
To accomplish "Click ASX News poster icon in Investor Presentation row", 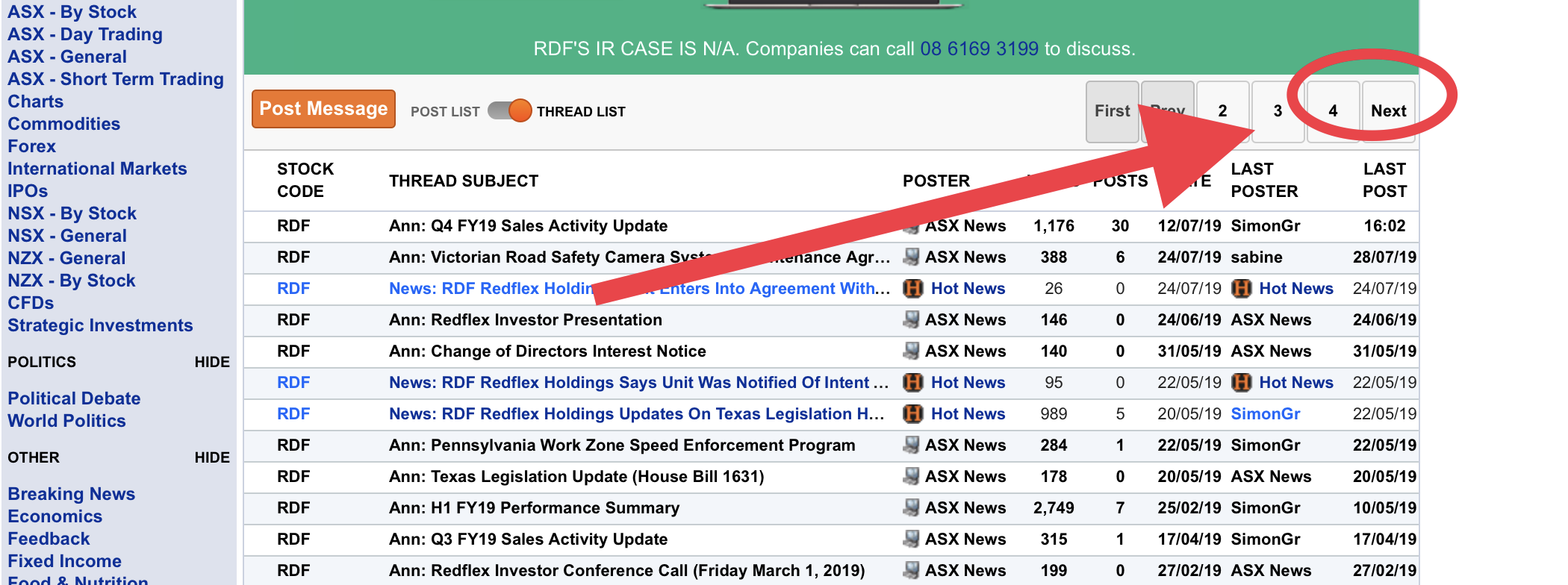I will click(911, 320).
